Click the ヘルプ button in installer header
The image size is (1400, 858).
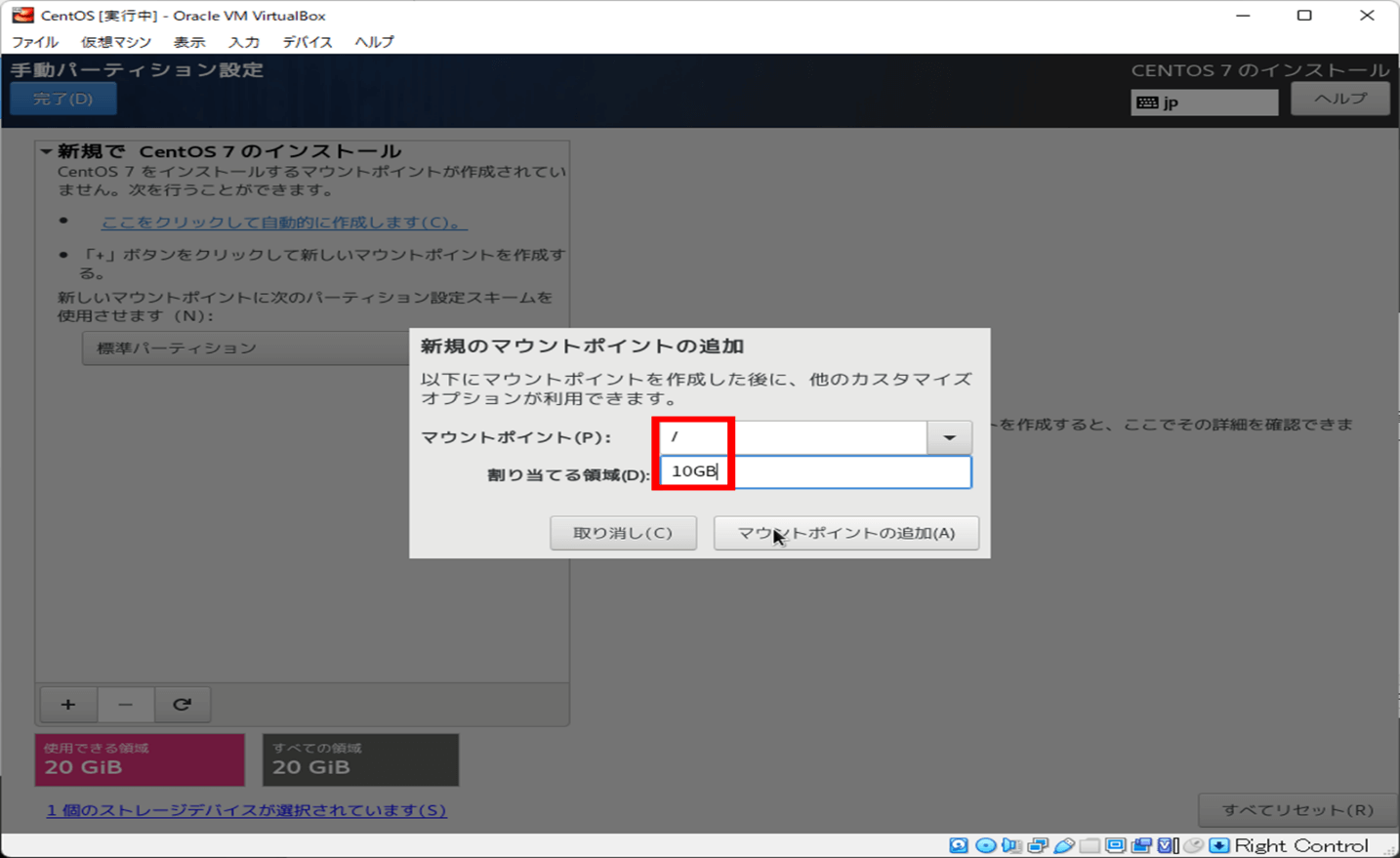coord(1340,99)
